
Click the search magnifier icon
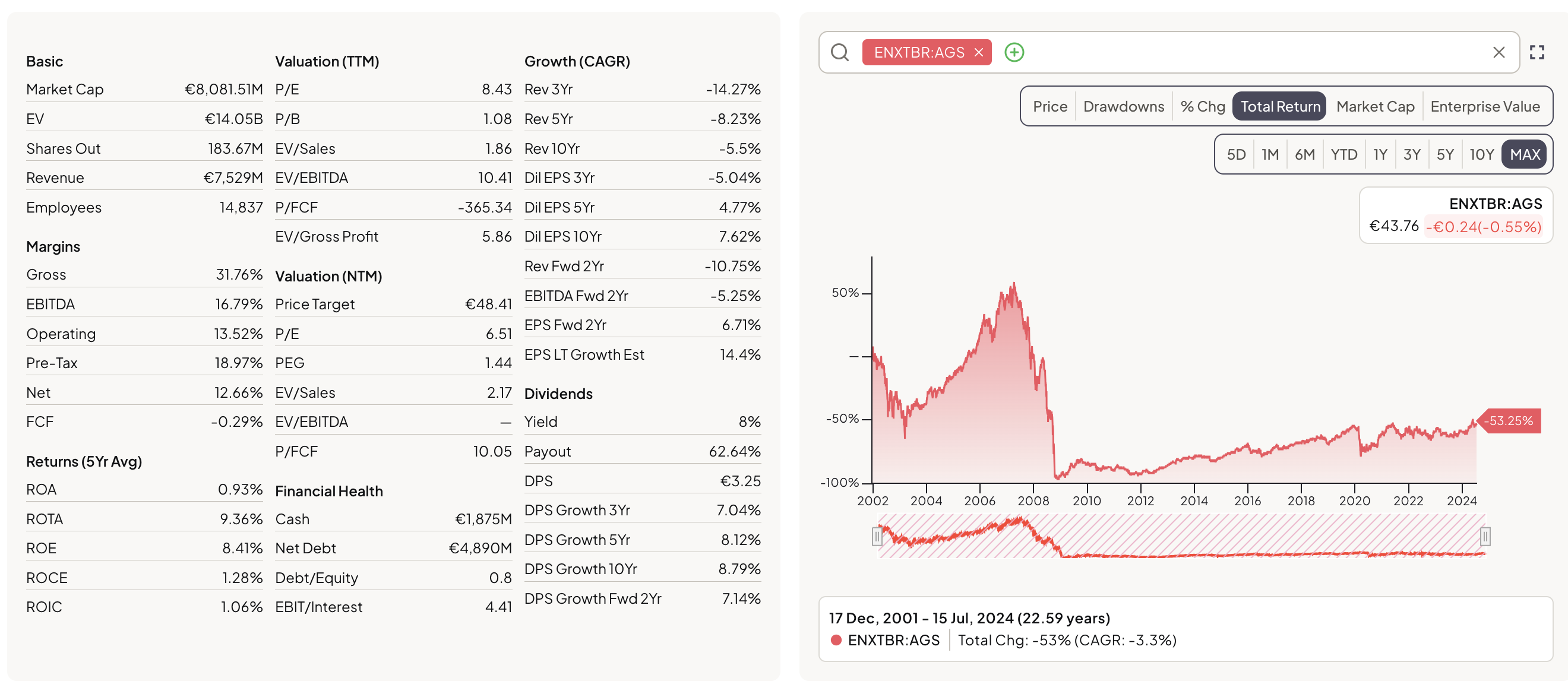tap(840, 52)
